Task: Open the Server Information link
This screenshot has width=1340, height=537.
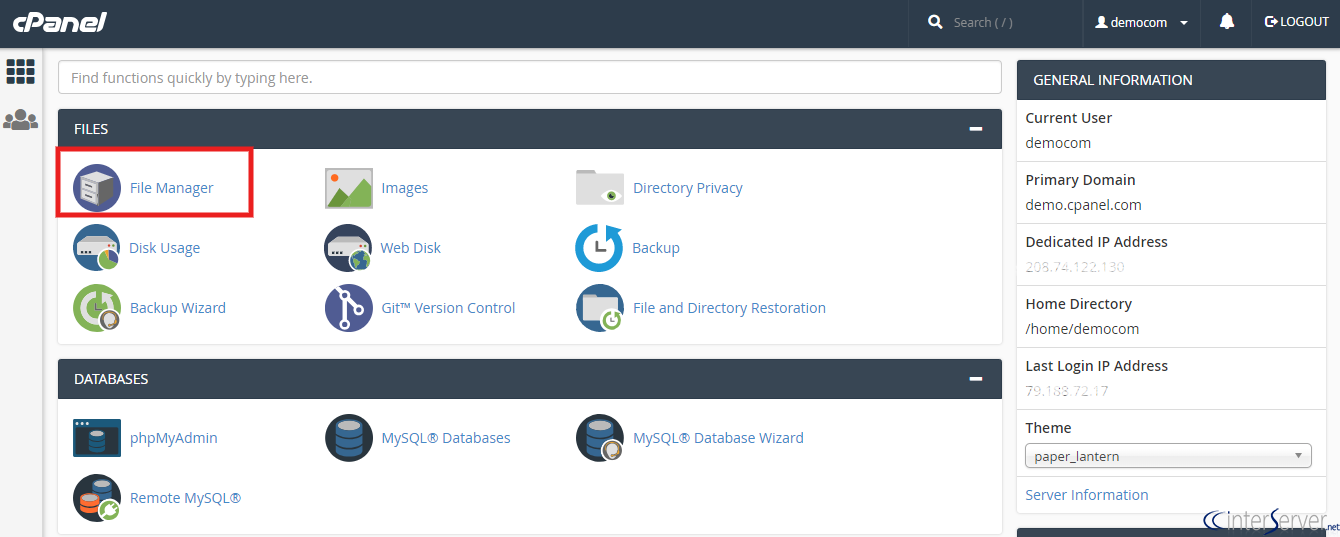Action: click(1086, 495)
